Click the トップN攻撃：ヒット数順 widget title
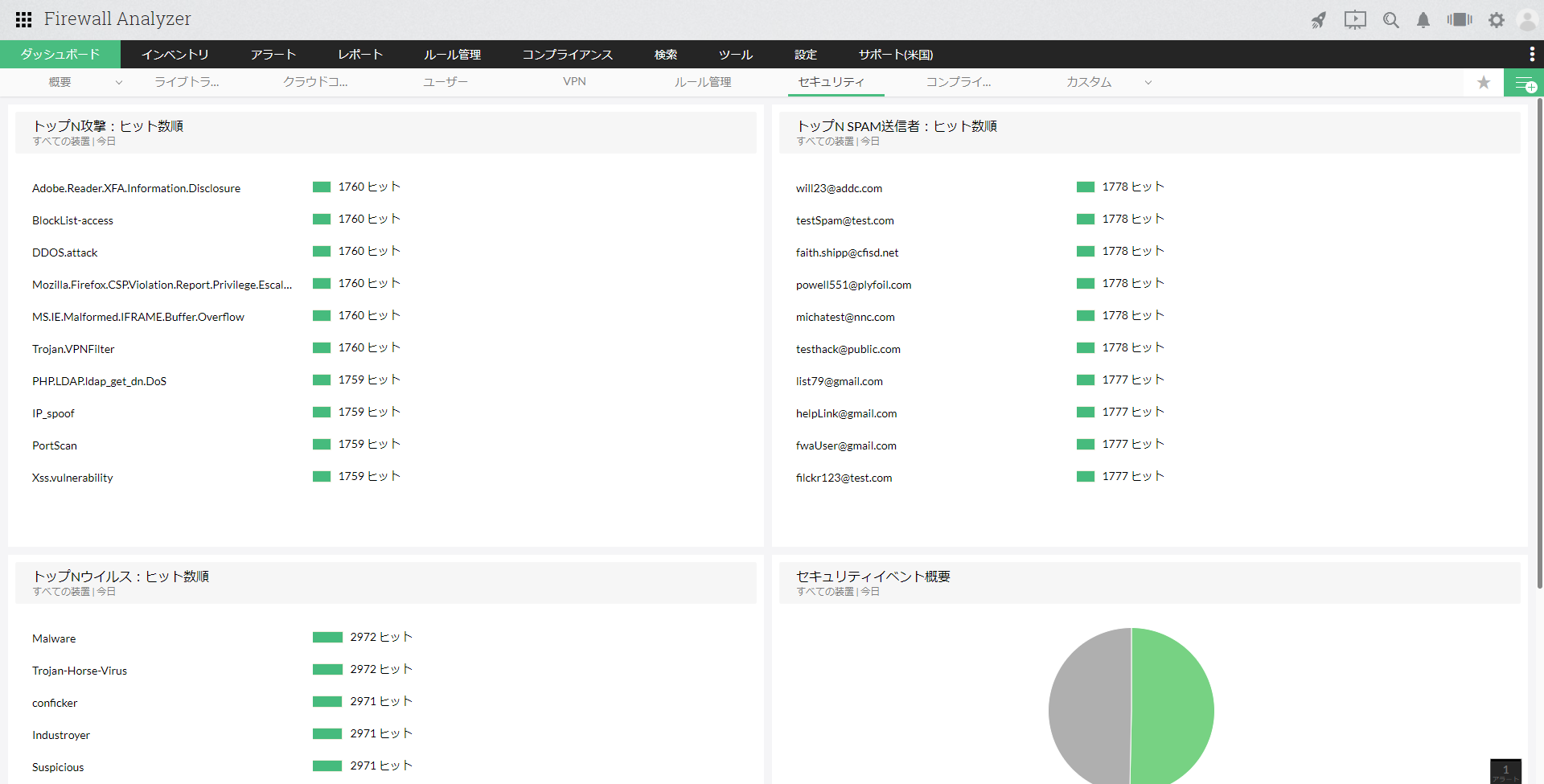 109,126
